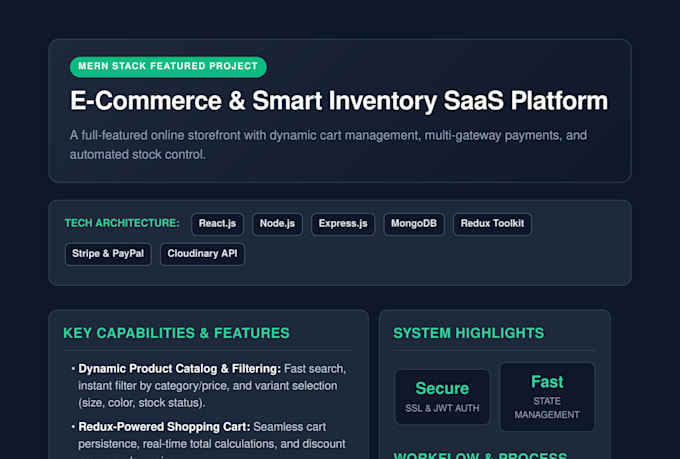
Task: Click the Dynamic Product Catalog & Filtering item
Action: click(x=212, y=386)
